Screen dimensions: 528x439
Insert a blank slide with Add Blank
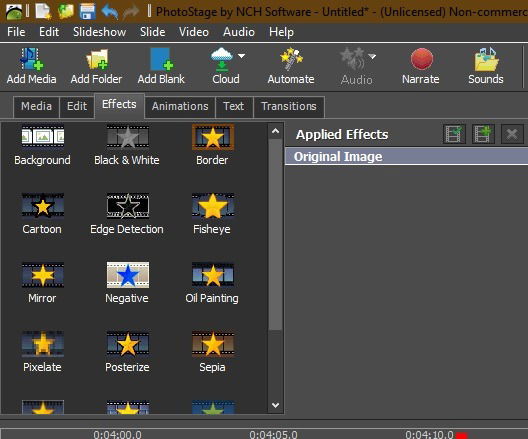click(x=161, y=66)
